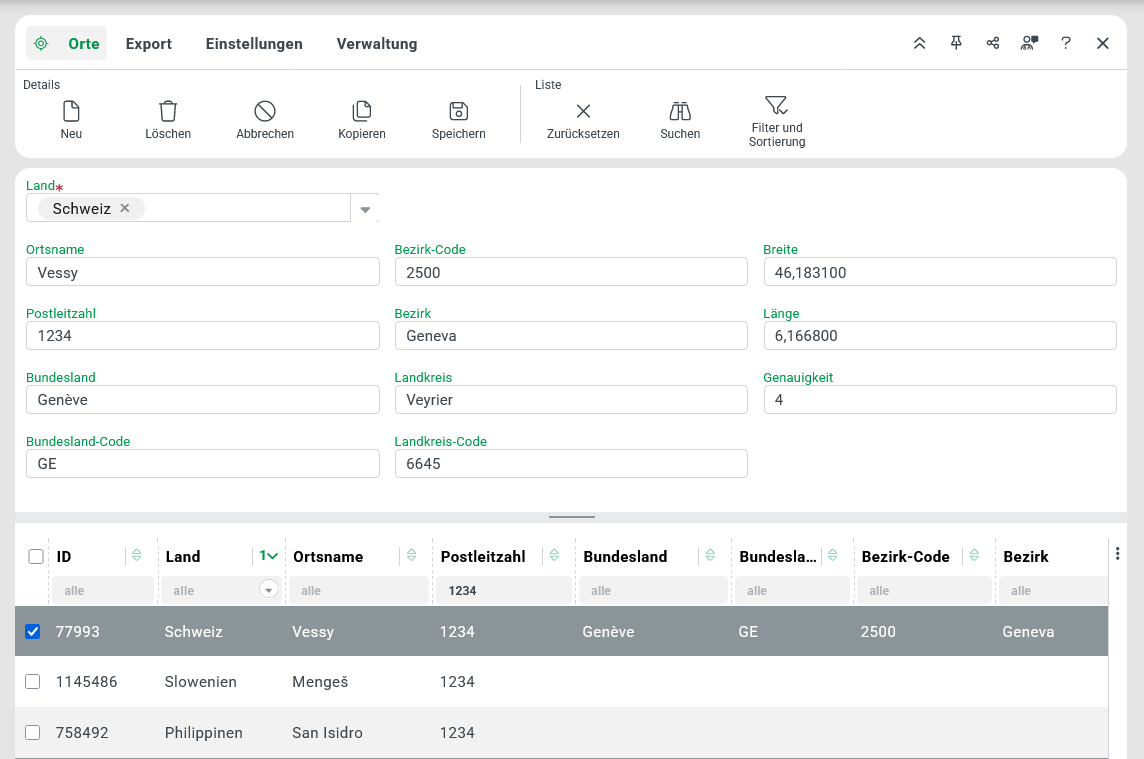Pin the window with the pin icon
The width and height of the screenshot is (1144, 759).
coord(956,43)
